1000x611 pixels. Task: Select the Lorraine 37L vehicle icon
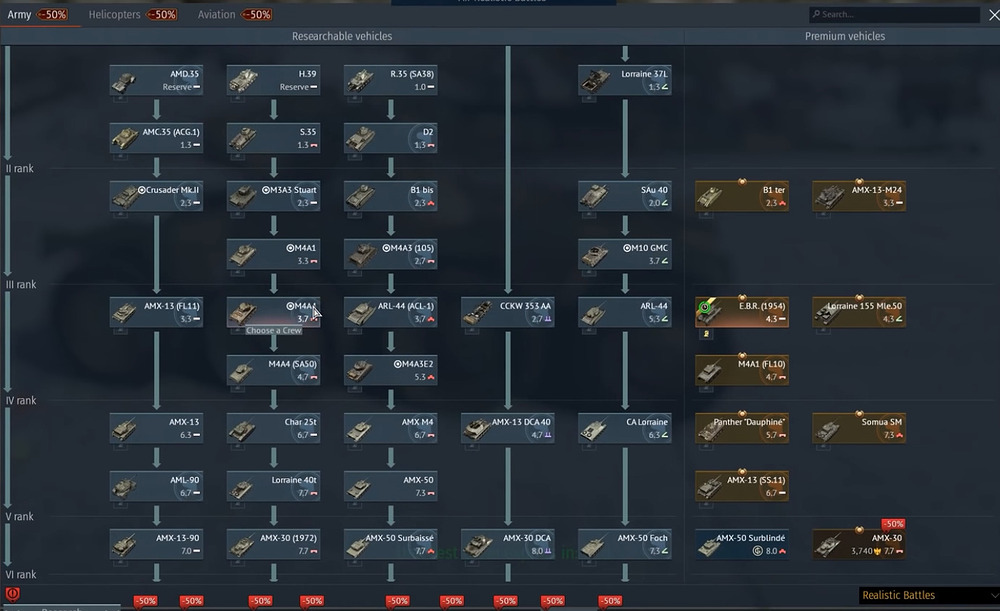coord(595,81)
